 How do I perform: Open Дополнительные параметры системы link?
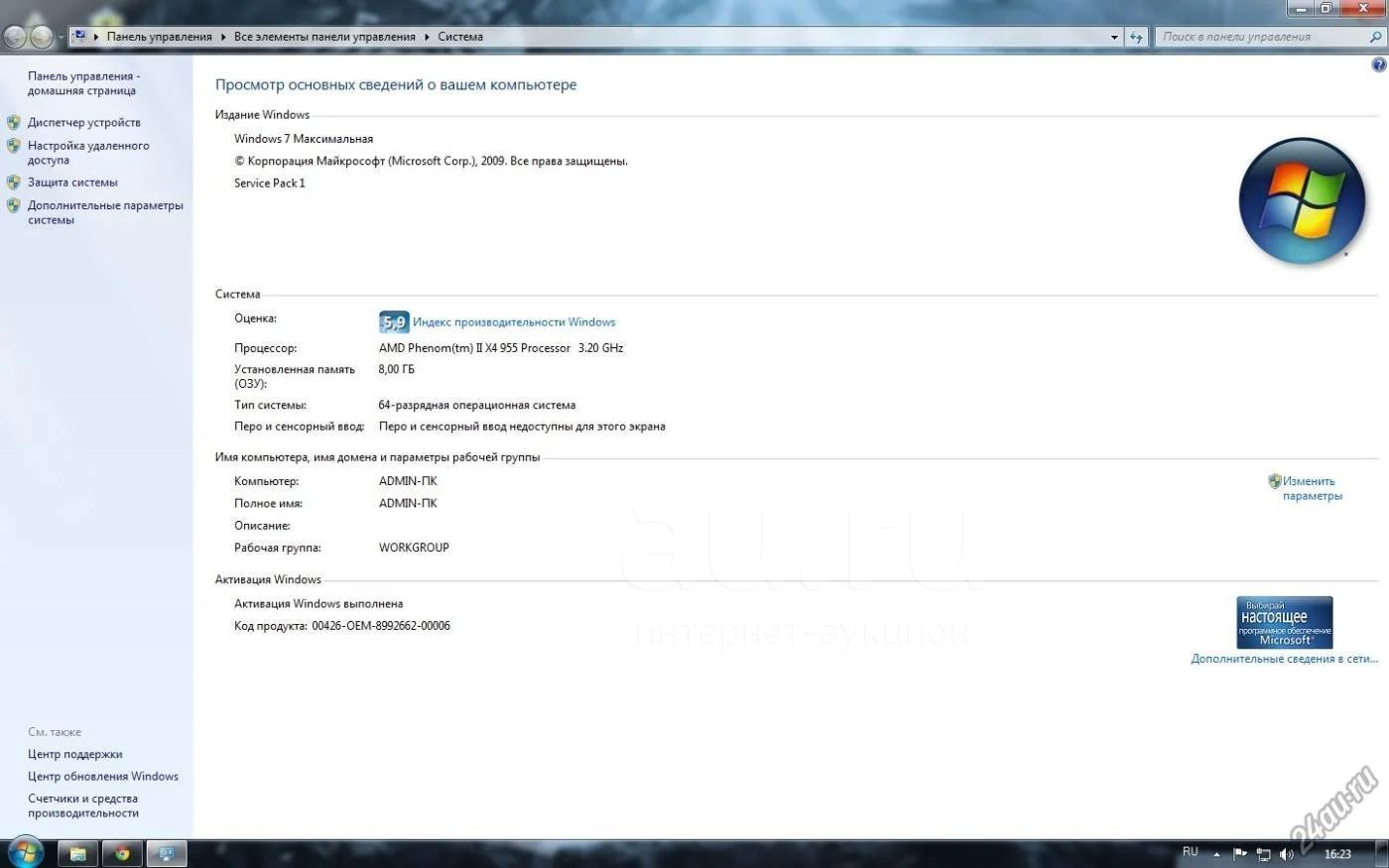point(105,212)
